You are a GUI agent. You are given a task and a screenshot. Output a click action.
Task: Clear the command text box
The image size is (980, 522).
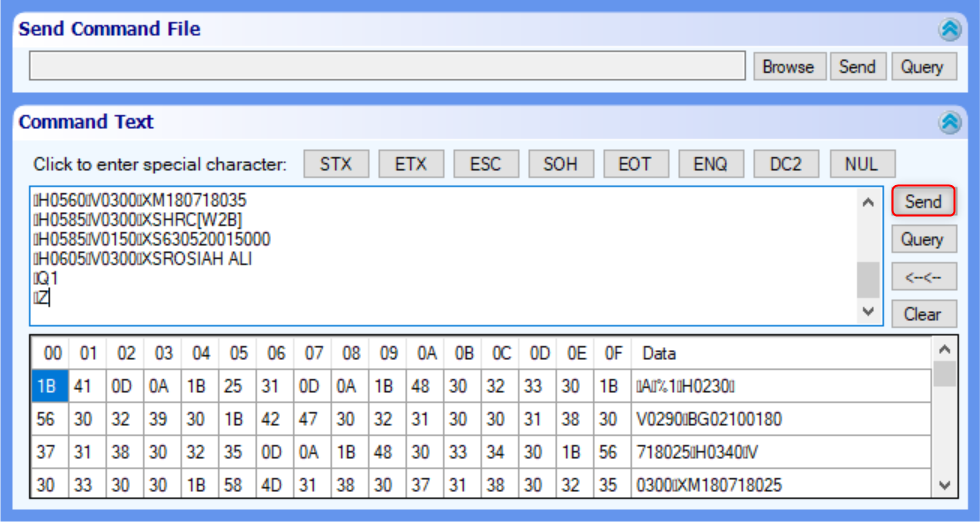point(923,314)
